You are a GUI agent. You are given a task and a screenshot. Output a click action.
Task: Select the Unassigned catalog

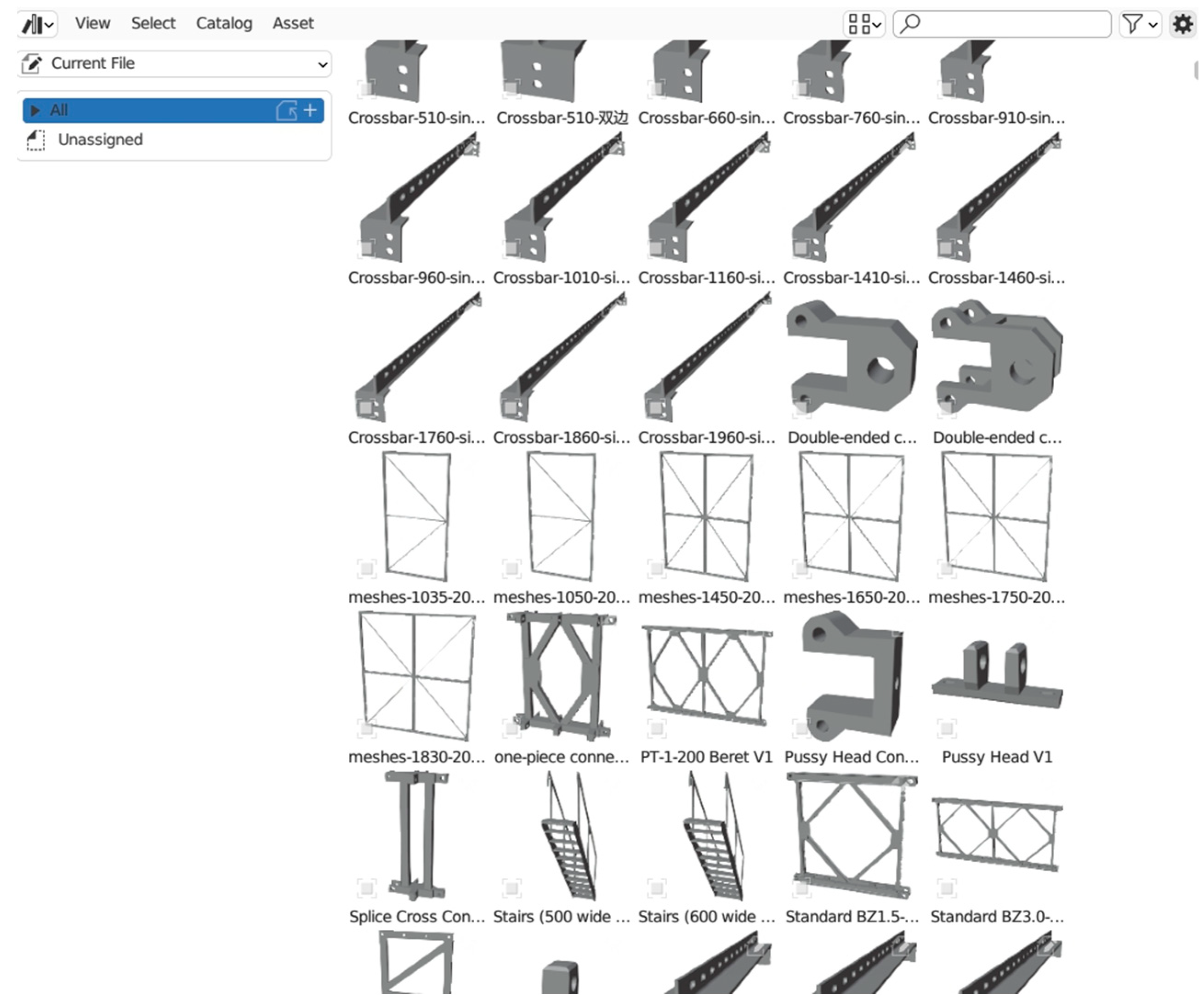100,140
